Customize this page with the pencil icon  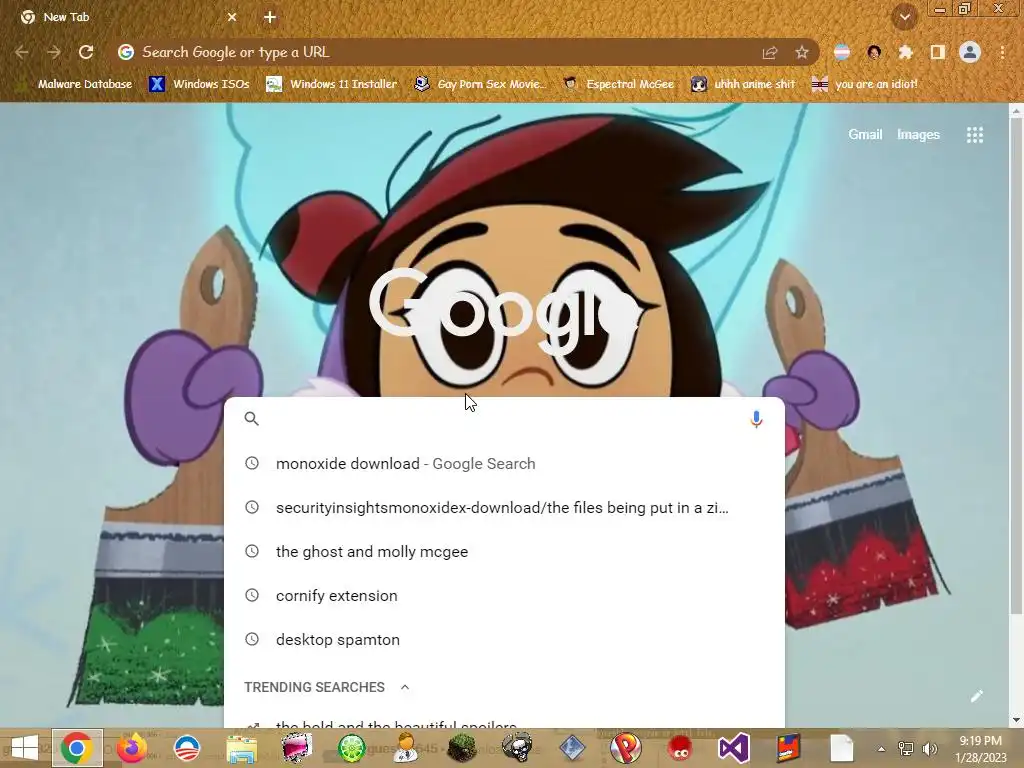point(976,696)
